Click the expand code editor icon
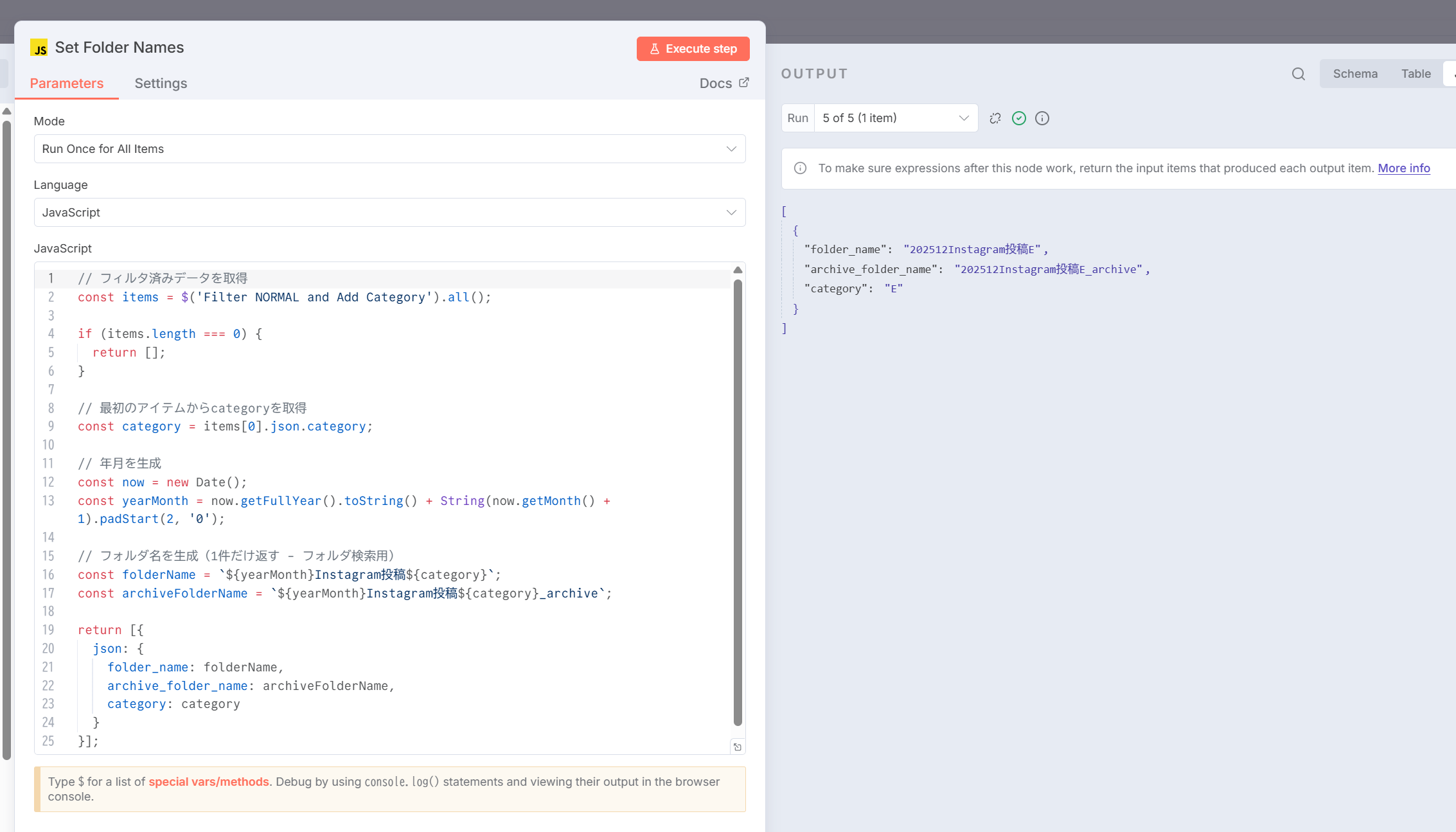This screenshot has width=1456, height=832. 738,747
